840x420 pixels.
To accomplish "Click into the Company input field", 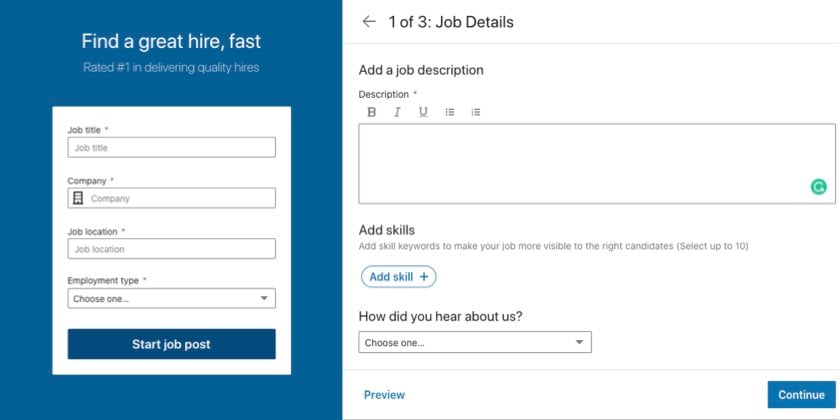I will click(x=180, y=198).
